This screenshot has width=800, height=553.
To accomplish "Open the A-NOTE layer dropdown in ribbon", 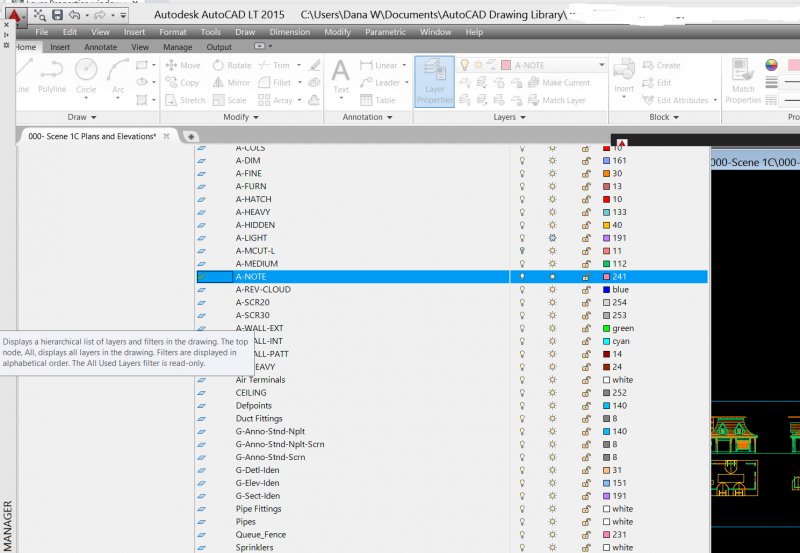I will [x=601, y=65].
